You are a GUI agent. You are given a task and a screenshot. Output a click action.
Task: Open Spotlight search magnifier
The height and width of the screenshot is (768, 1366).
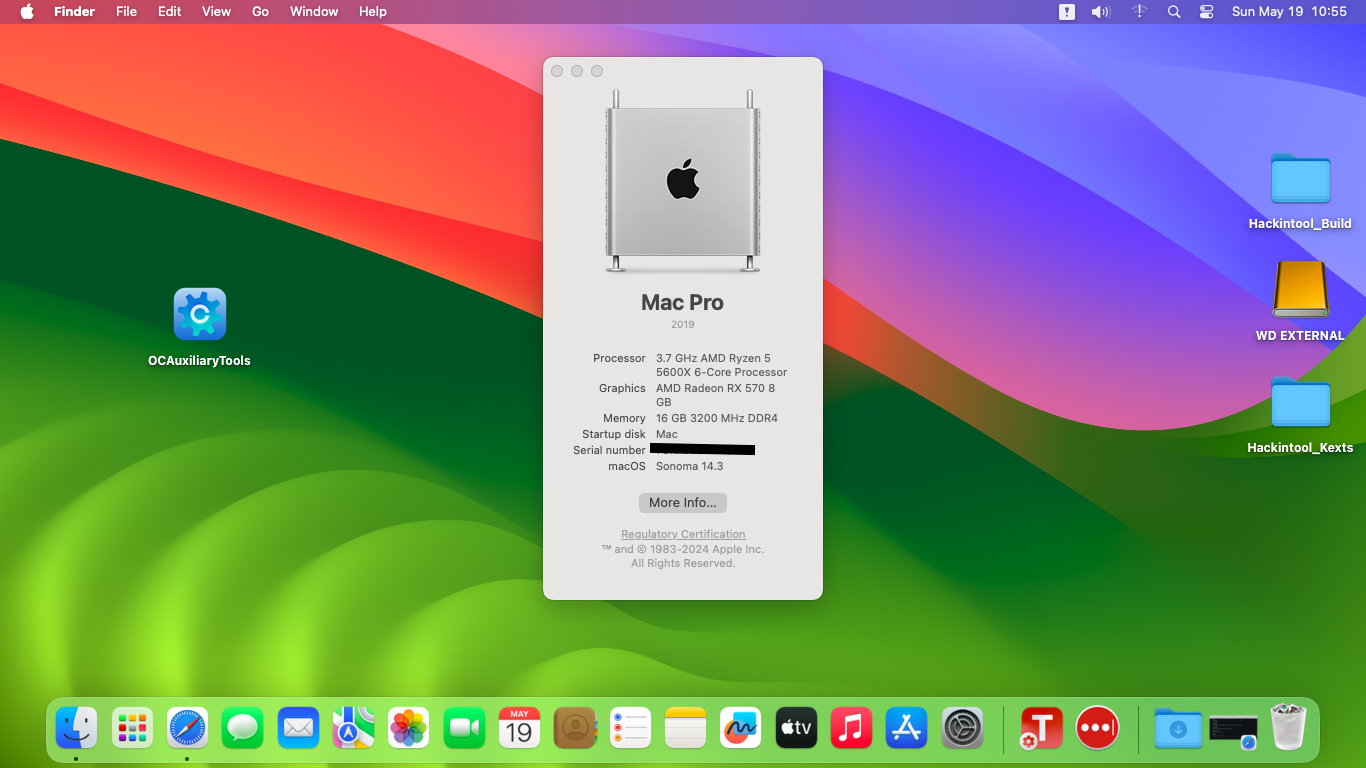click(x=1174, y=12)
